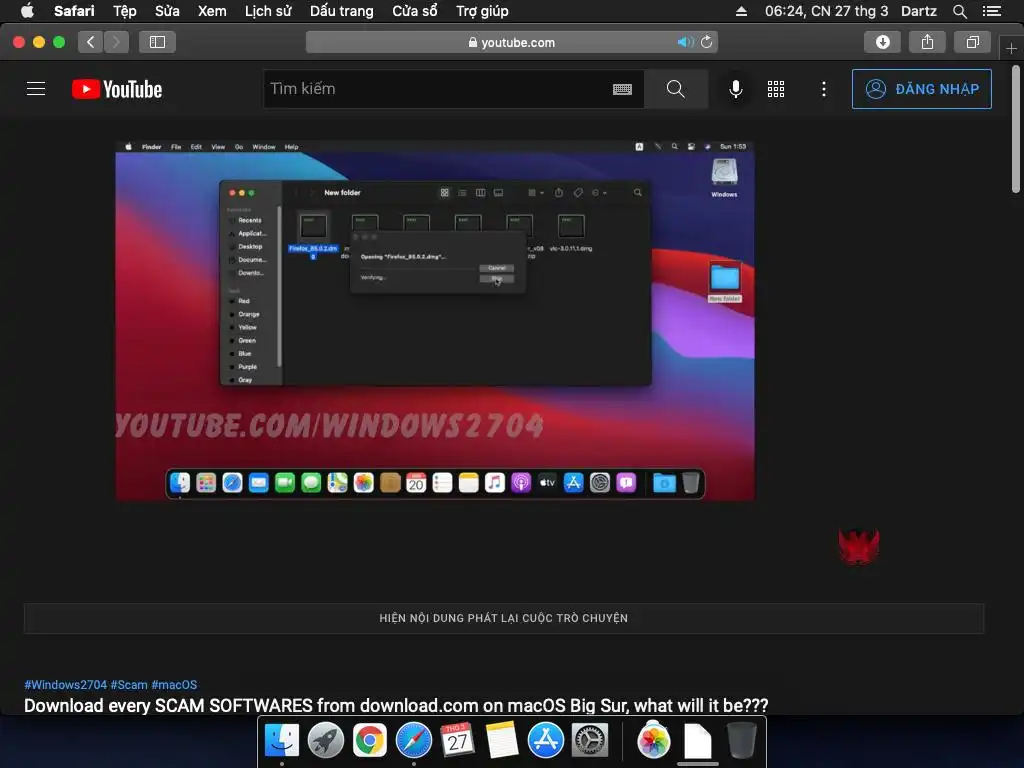Show Safari downloads
Viewport: 1024px width, 768px height.
coord(882,42)
